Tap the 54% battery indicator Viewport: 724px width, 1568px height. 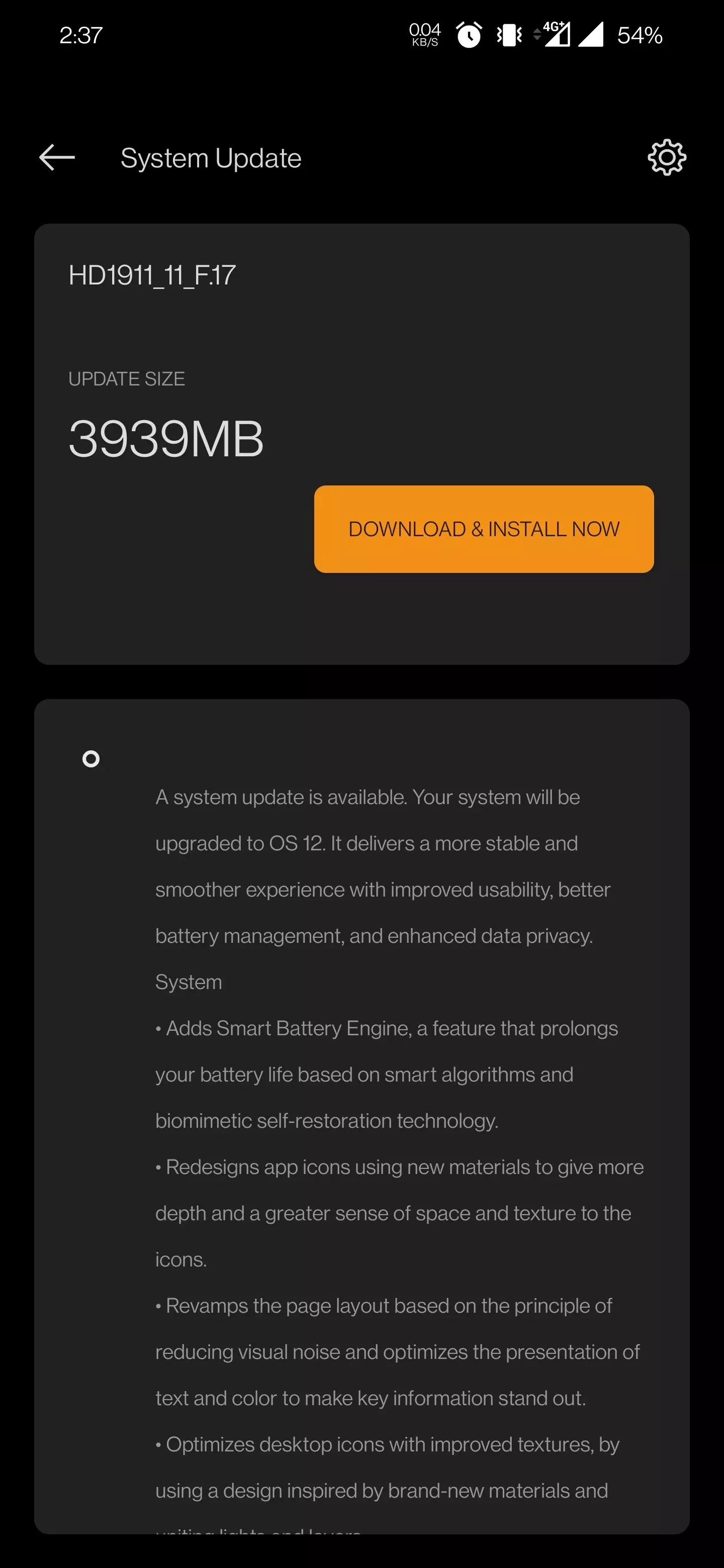(x=640, y=35)
